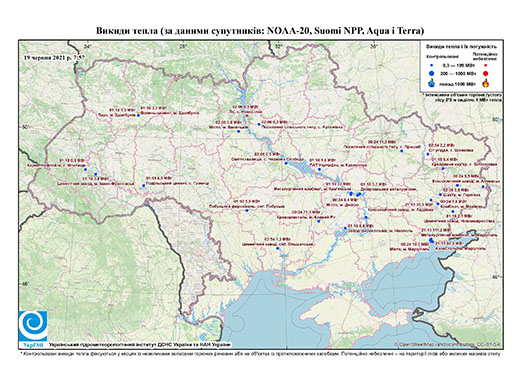
Task: Click the ДСНС institute caption beside logo
Action: tap(140, 344)
